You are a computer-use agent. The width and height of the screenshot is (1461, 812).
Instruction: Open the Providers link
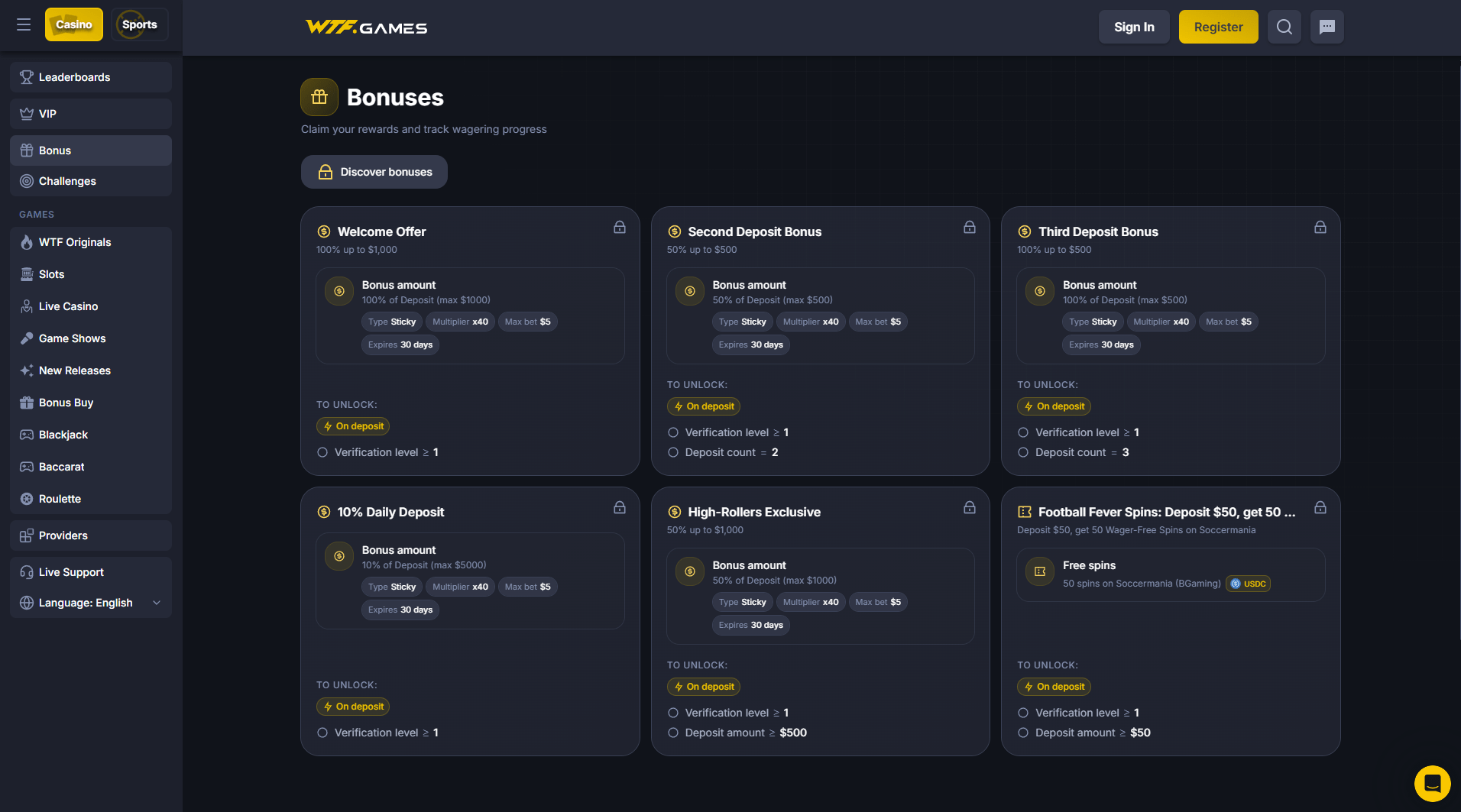(x=91, y=535)
